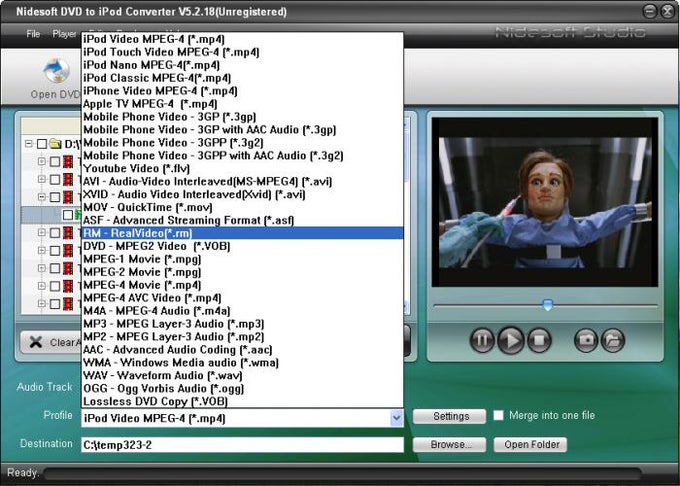The width and height of the screenshot is (680, 486).
Task: Select 3GP with AAC Audio (*.3gp)
Action: (x=242, y=130)
